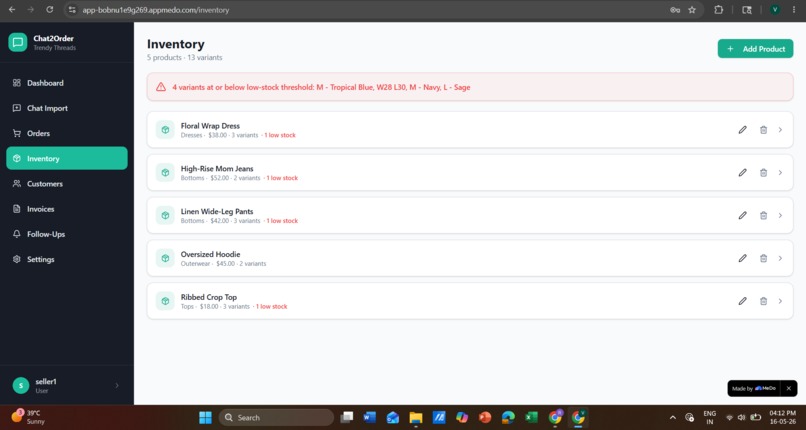This screenshot has width=806, height=430.
Task: Delete the Floral Wrap Dress product
Action: click(763, 130)
